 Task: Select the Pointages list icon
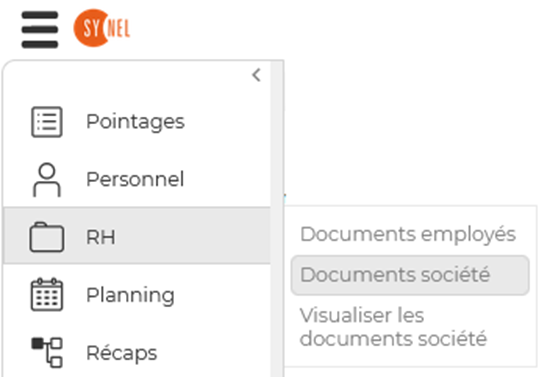click(47, 122)
